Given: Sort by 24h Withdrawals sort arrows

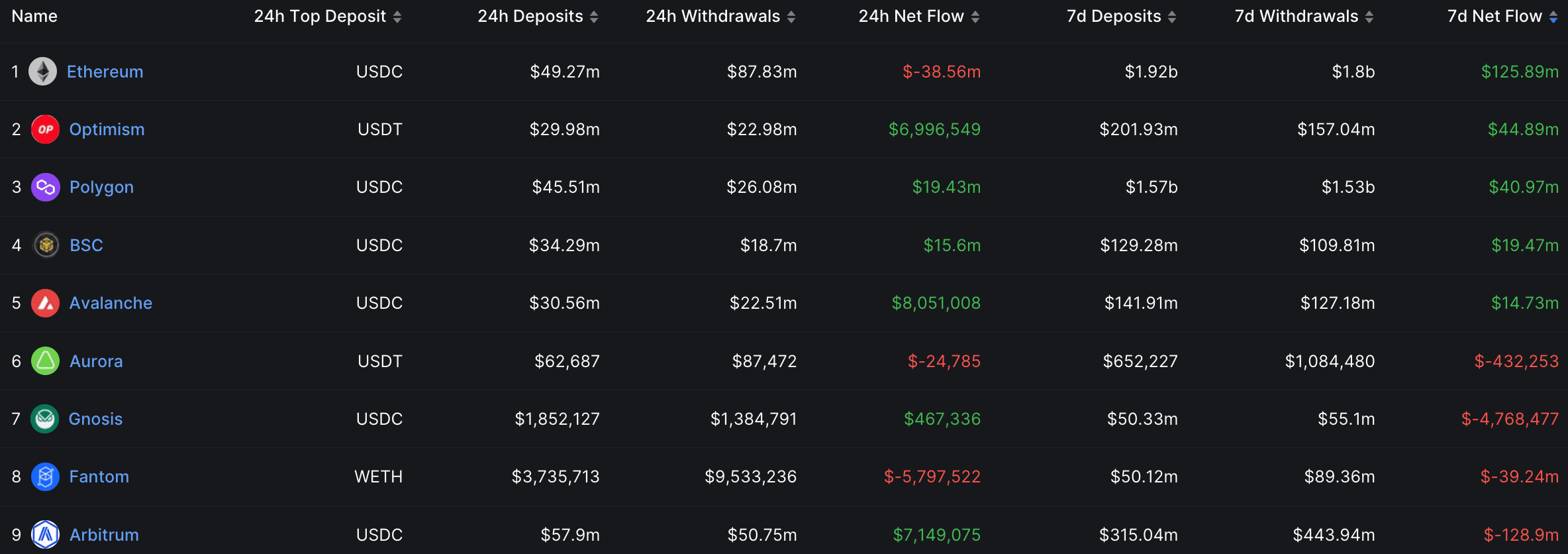Looking at the screenshot, I should click(791, 17).
